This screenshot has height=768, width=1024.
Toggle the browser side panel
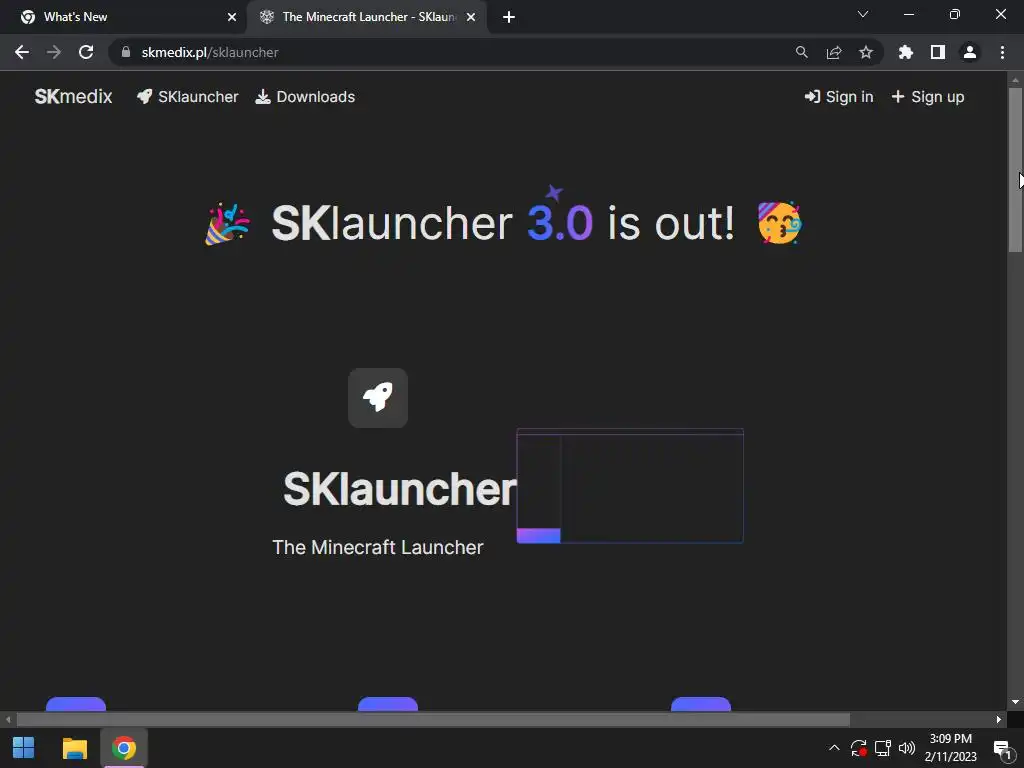[x=938, y=52]
